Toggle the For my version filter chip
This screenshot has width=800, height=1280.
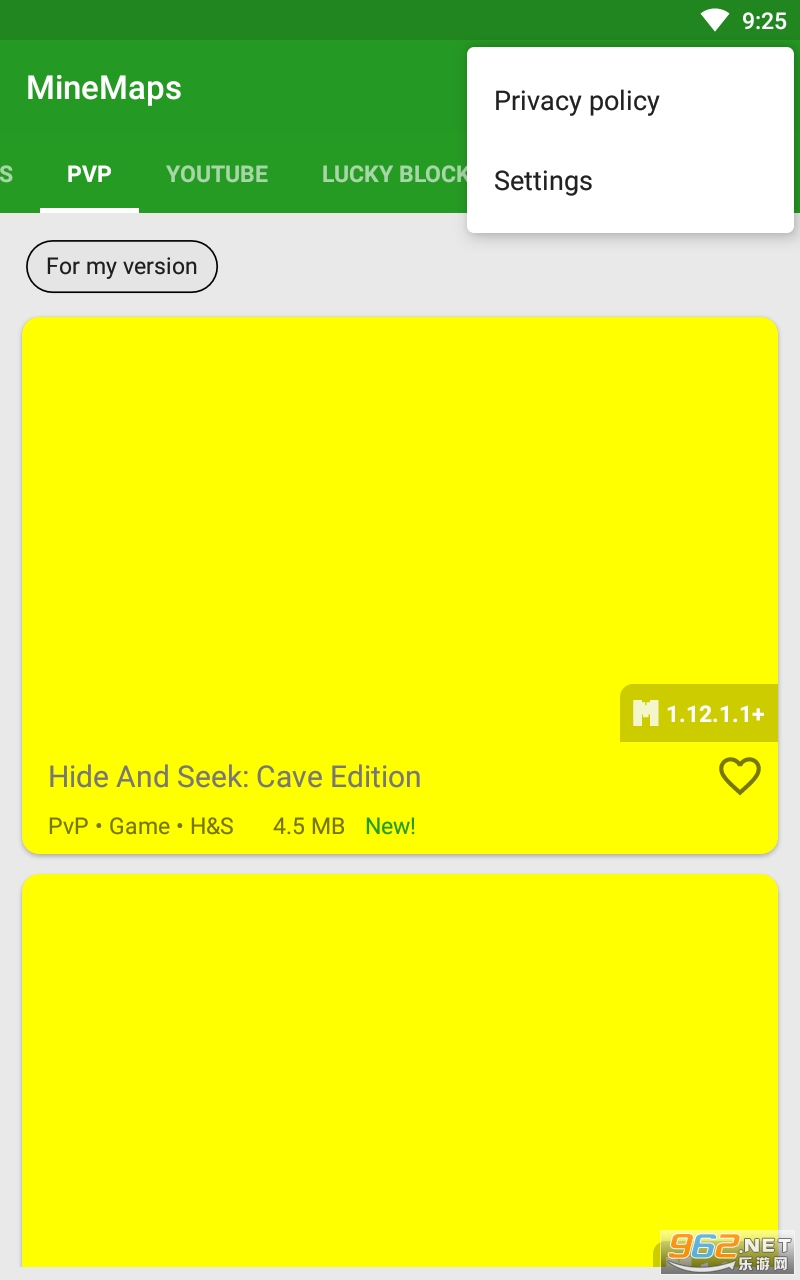[122, 266]
